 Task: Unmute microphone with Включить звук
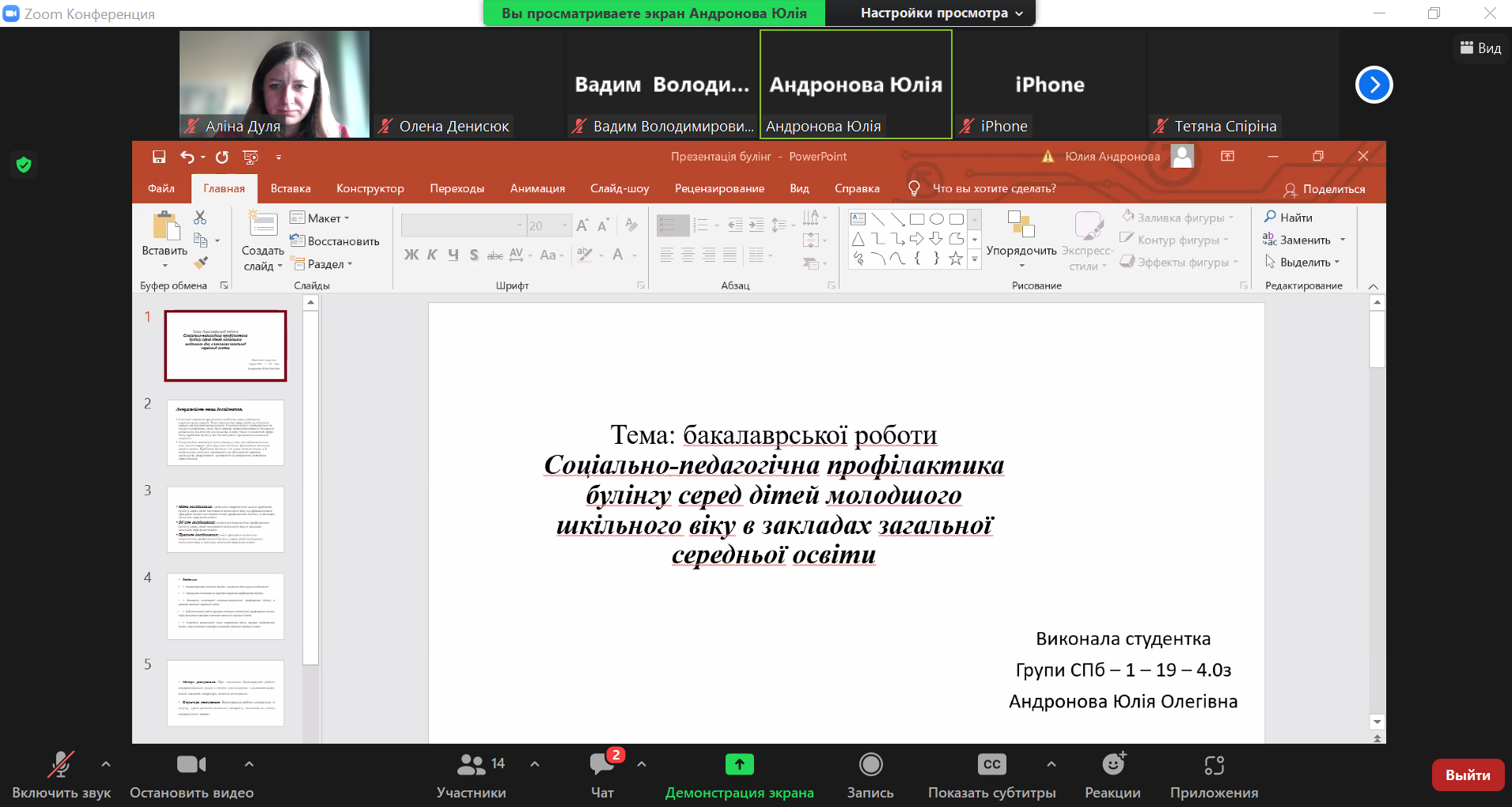click(61, 765)
